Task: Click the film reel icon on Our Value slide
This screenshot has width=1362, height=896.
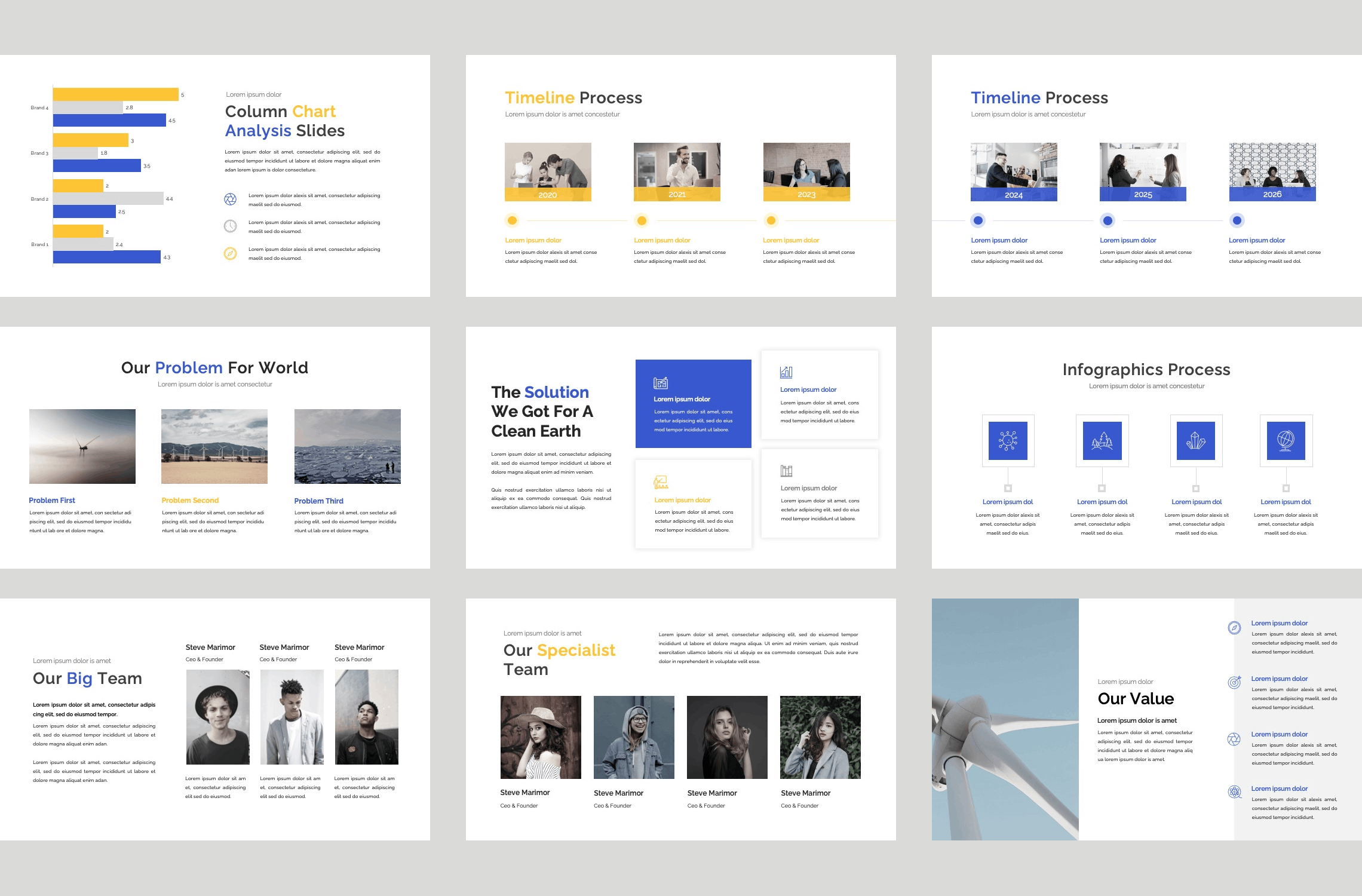Action: pyautogui.click(x=1234, y=792)
